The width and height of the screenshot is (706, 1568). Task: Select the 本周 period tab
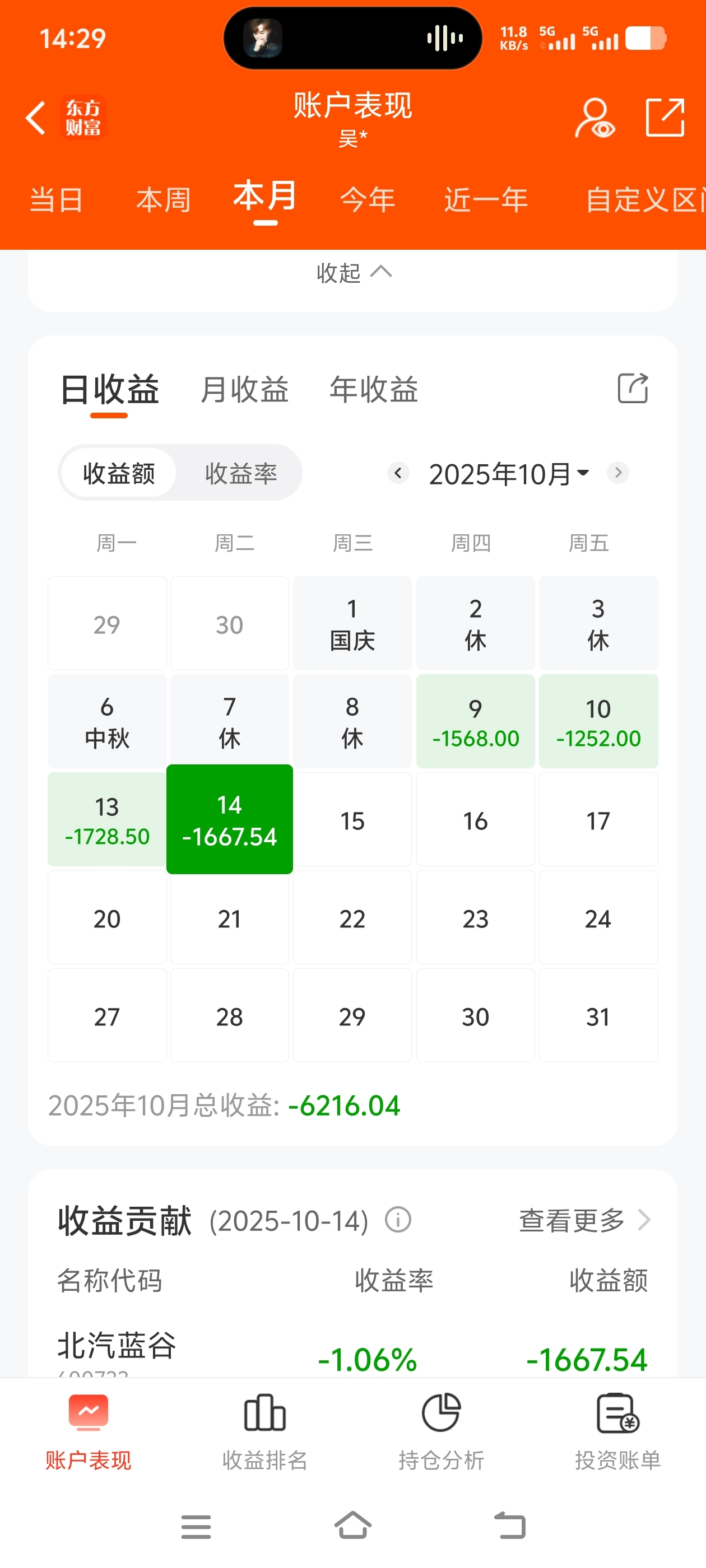(163, 200)
